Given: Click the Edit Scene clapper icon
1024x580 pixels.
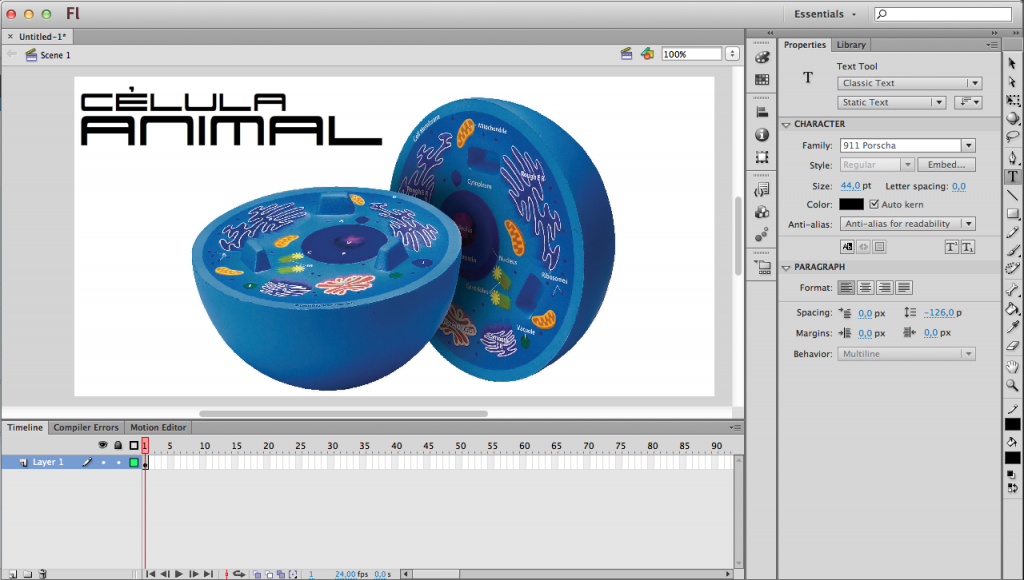Looking at the screenshot, I should pos(626,54).
